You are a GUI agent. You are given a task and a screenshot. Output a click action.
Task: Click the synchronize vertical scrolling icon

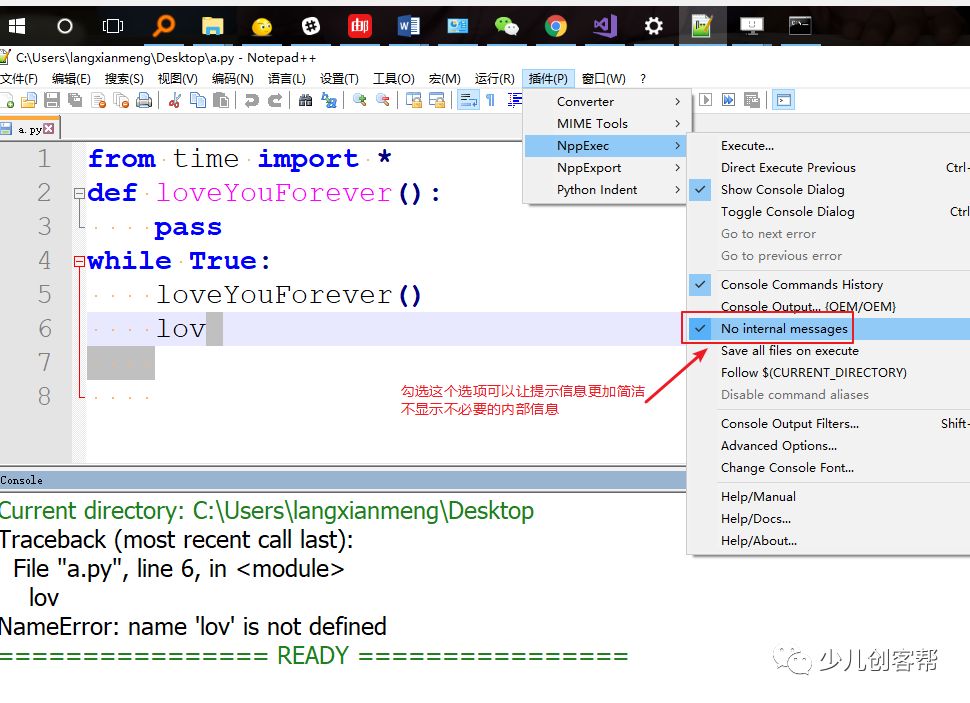[x=413, y=100]
